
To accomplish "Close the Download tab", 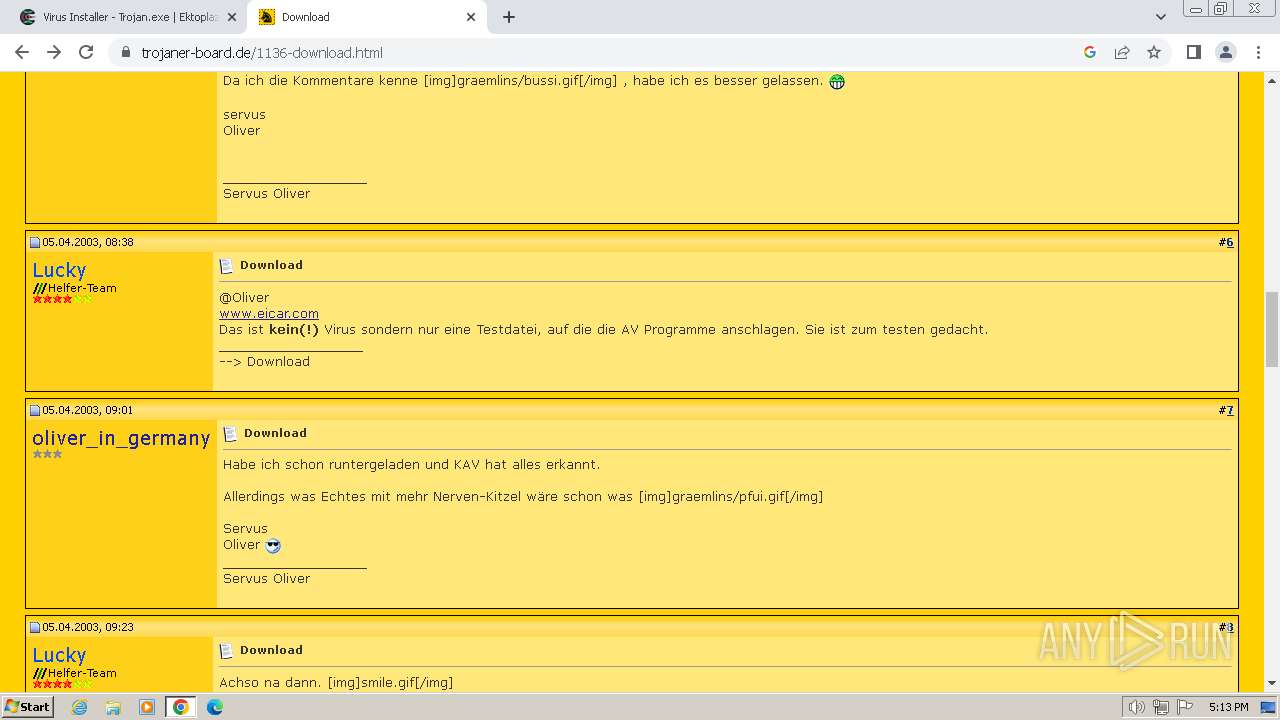I will tap(472, 17).
